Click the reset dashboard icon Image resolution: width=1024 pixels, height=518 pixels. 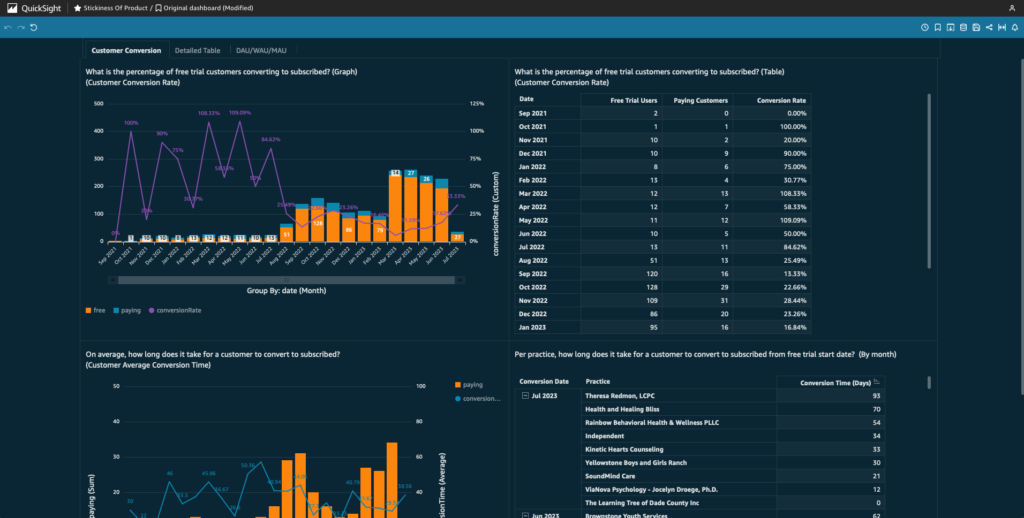pos(34,27)
